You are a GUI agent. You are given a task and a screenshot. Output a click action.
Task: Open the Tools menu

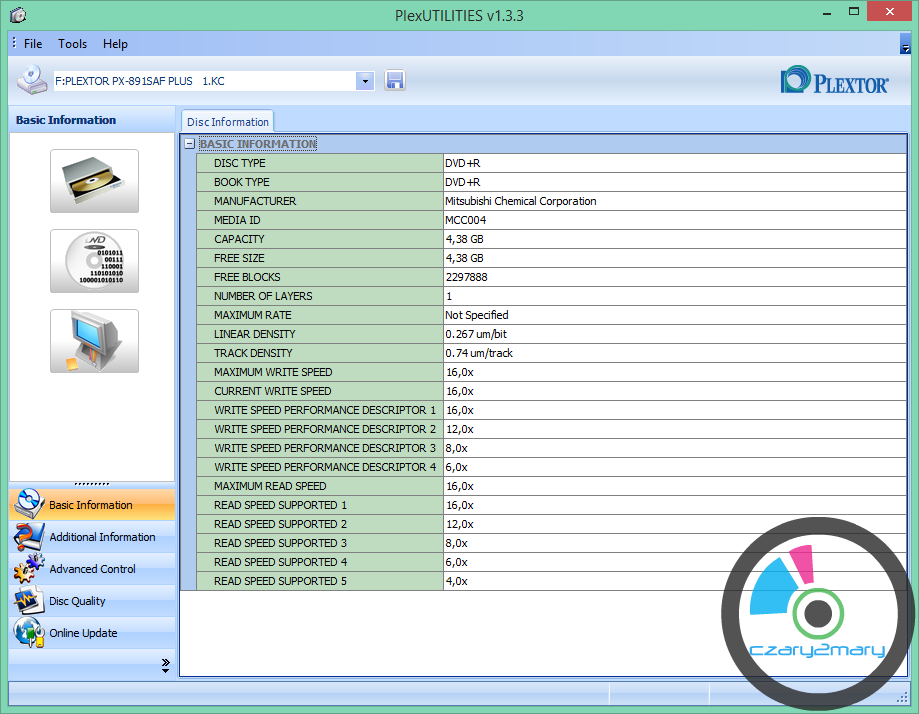(x=72, y=44)
